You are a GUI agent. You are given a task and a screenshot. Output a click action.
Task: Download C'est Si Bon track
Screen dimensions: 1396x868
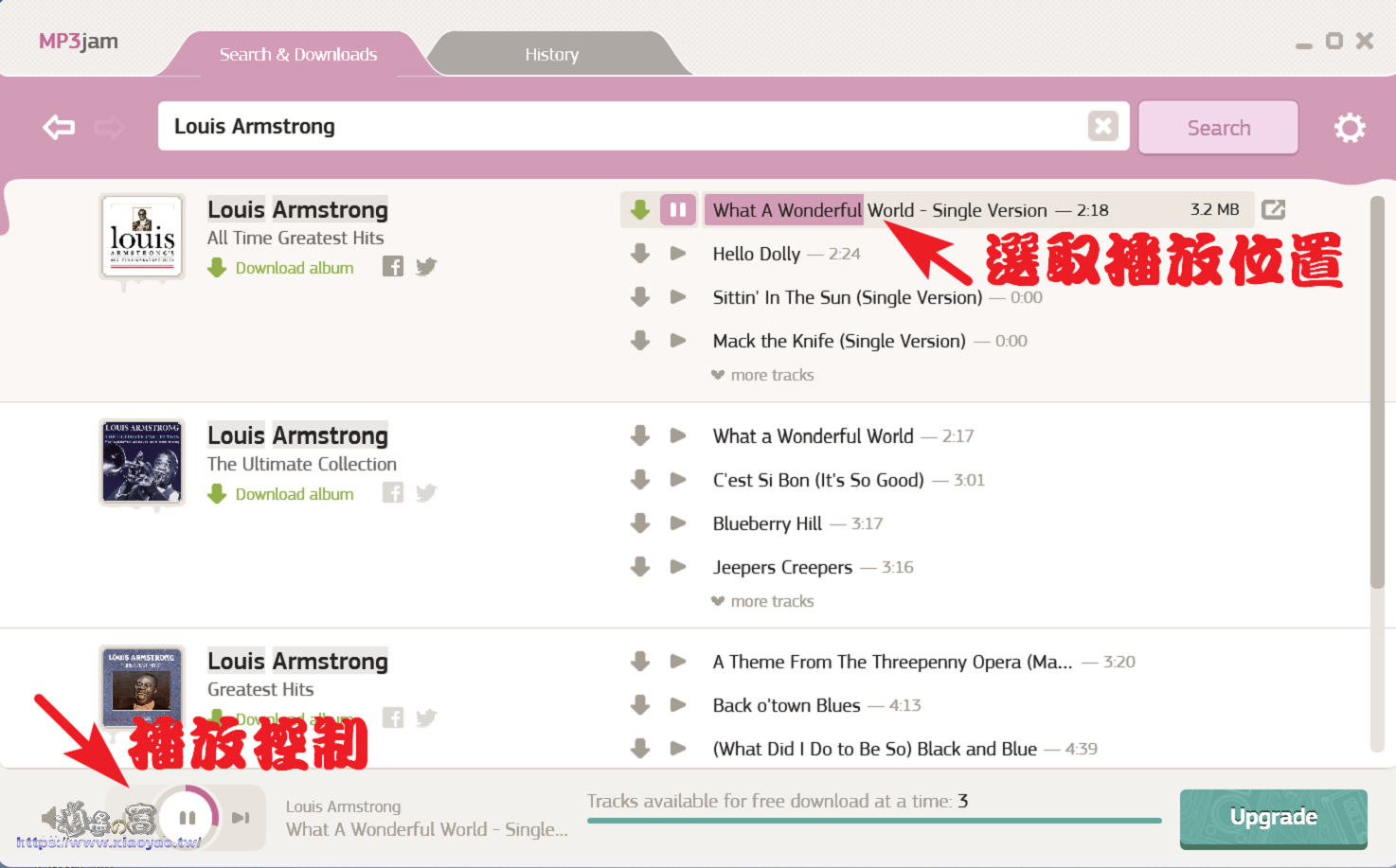click(640, 480)
